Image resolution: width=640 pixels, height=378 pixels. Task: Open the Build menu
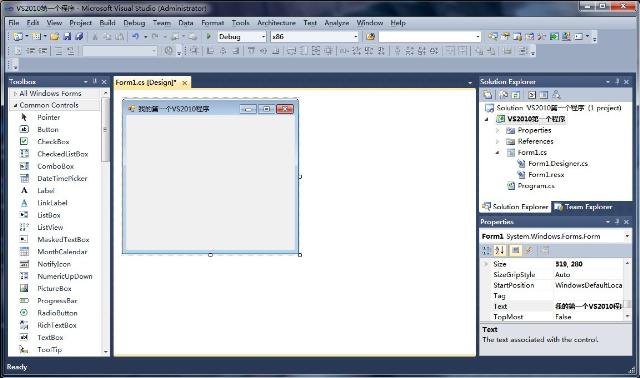(x=107, y=23)
